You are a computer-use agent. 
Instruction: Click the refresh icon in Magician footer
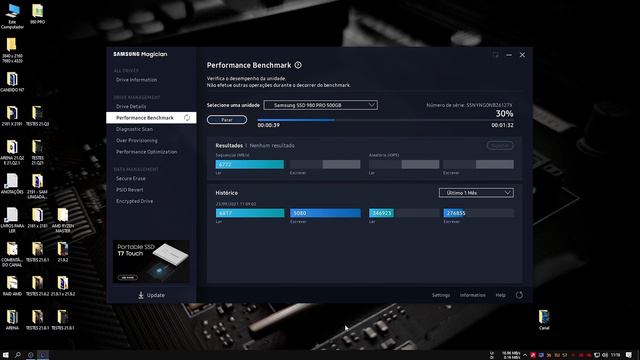click(x=519, y=295)
